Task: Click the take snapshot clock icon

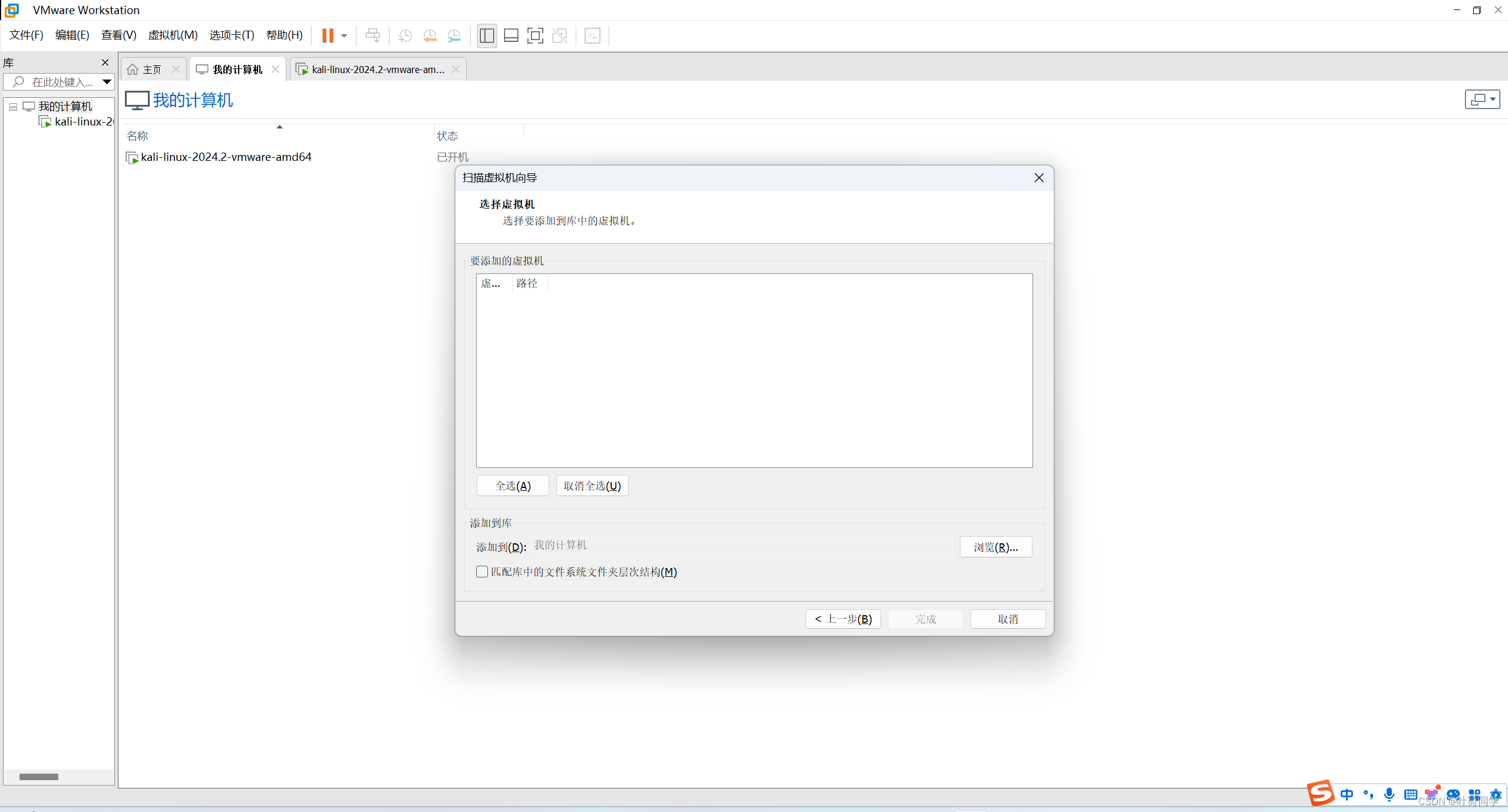Action: (x=405, y=35)
